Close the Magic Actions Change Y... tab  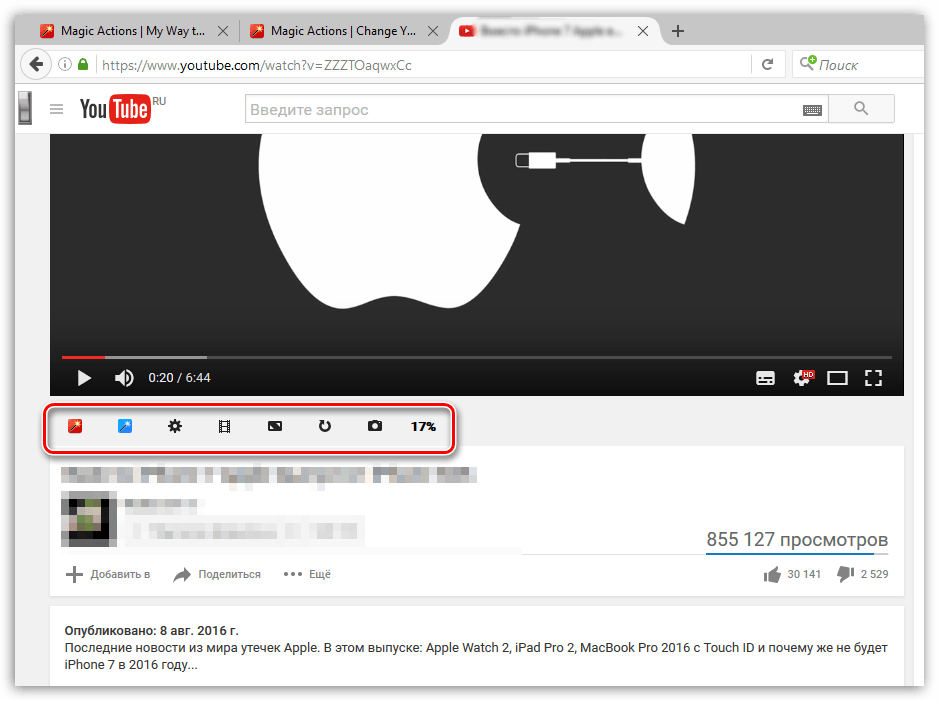[x=433, y=31]
